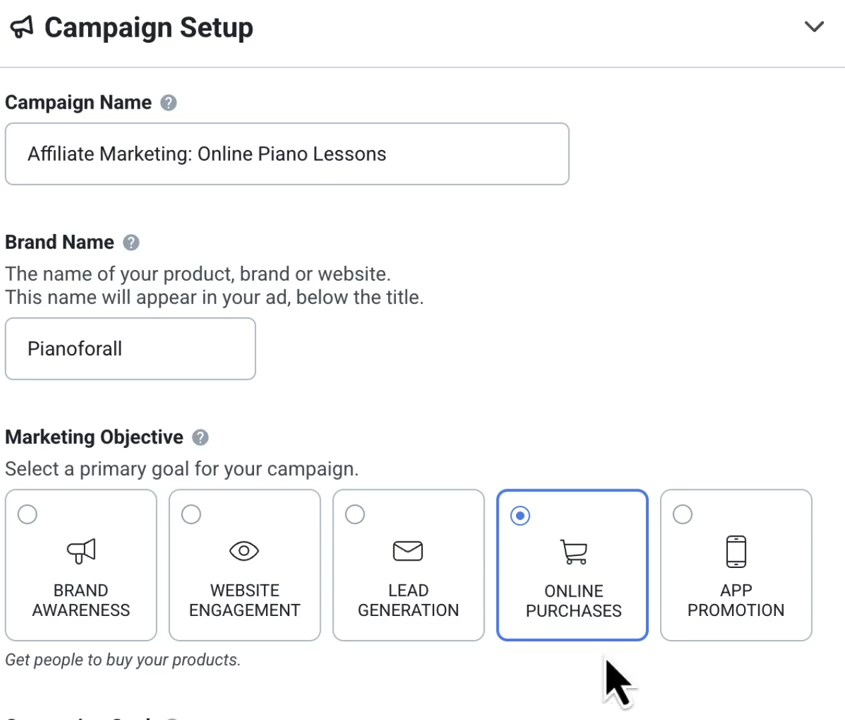Click the APP PROMOTION label text
This screenshot has width=845, height=720.
click(736, 600)
